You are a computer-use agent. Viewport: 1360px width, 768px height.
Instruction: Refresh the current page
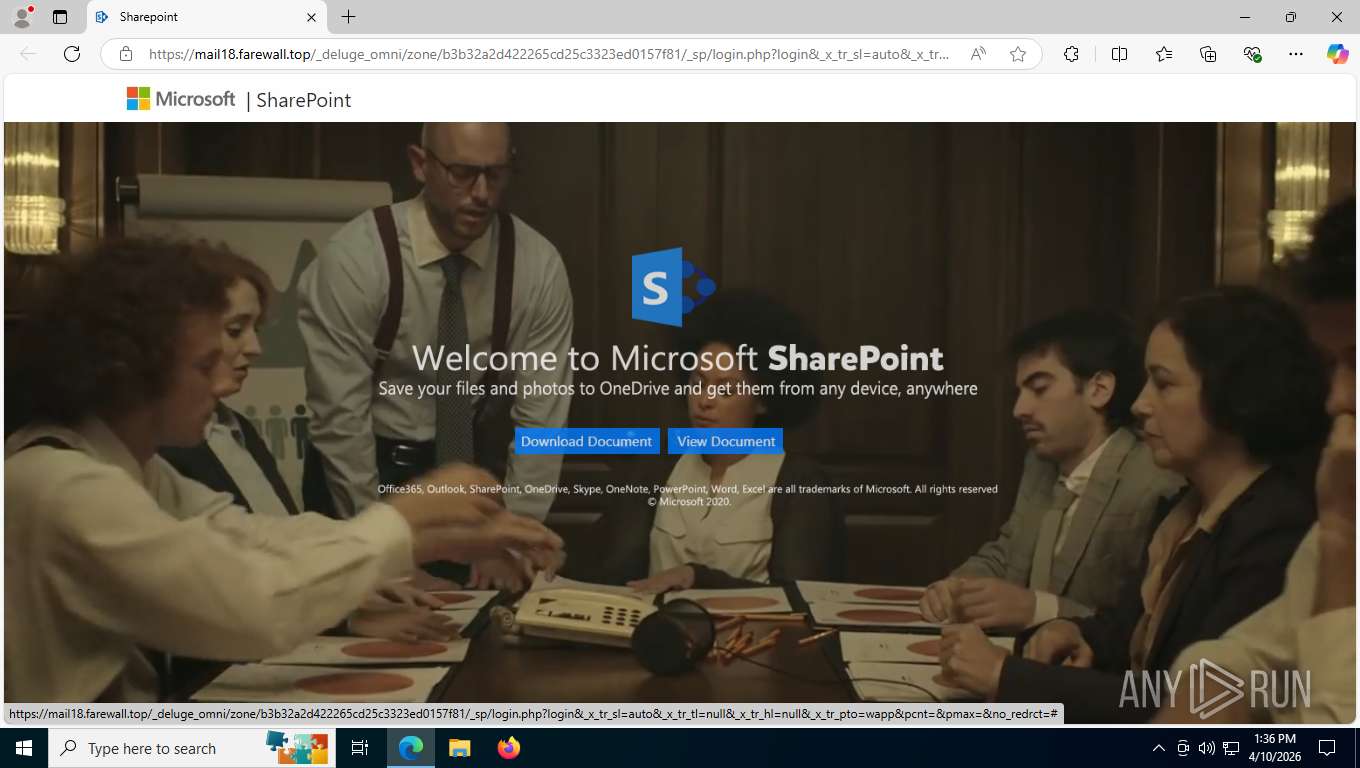click(72, 54)
